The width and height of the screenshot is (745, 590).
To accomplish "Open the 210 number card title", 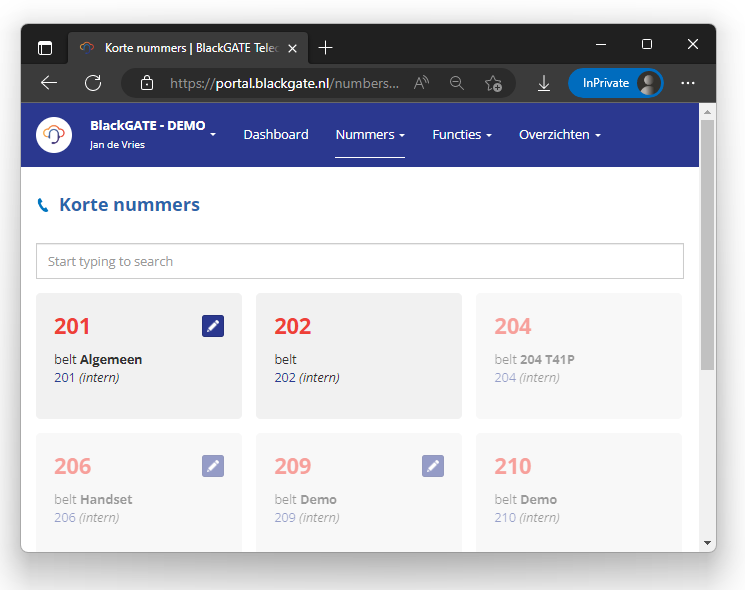I will pyautogui.click(x=513, y=466).
